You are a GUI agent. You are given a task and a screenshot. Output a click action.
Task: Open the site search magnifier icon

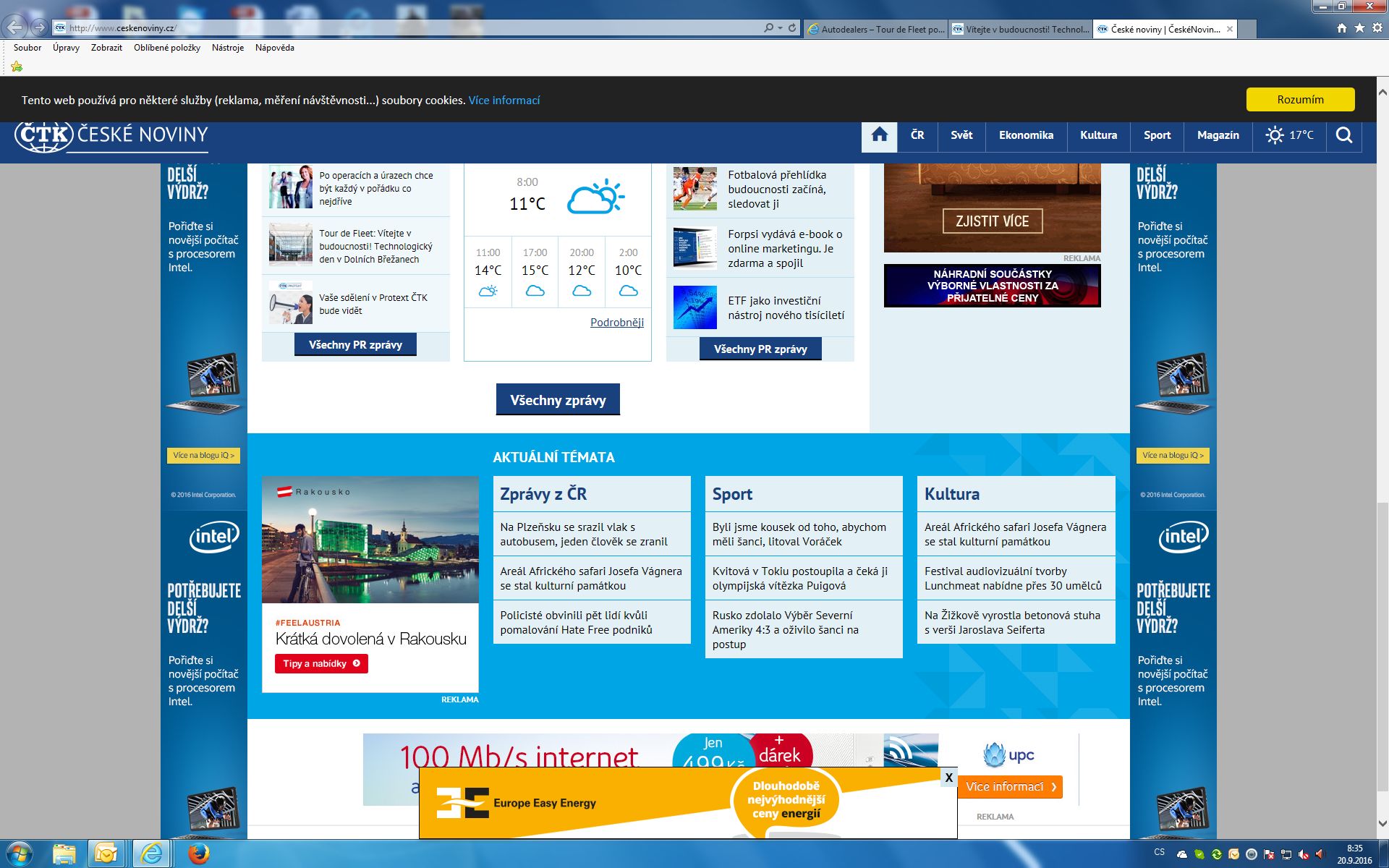coord(1344,135)
